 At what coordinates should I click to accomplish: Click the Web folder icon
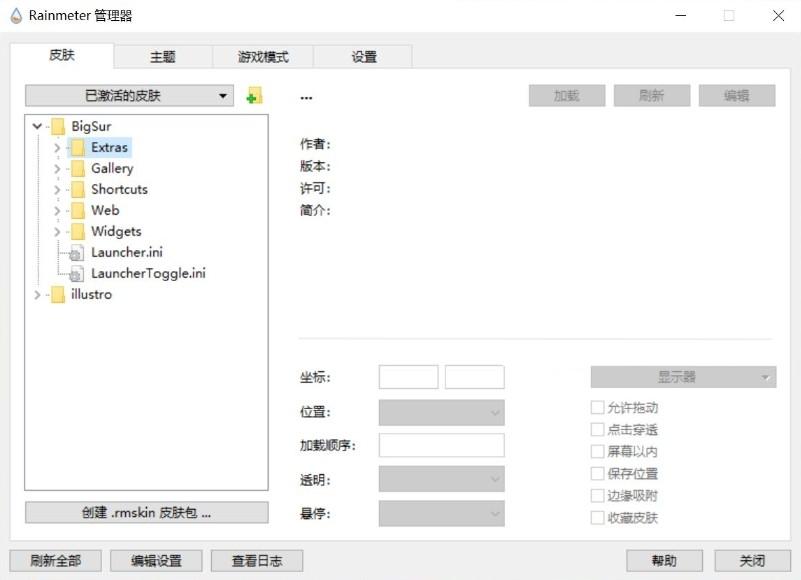click(78, 211)
